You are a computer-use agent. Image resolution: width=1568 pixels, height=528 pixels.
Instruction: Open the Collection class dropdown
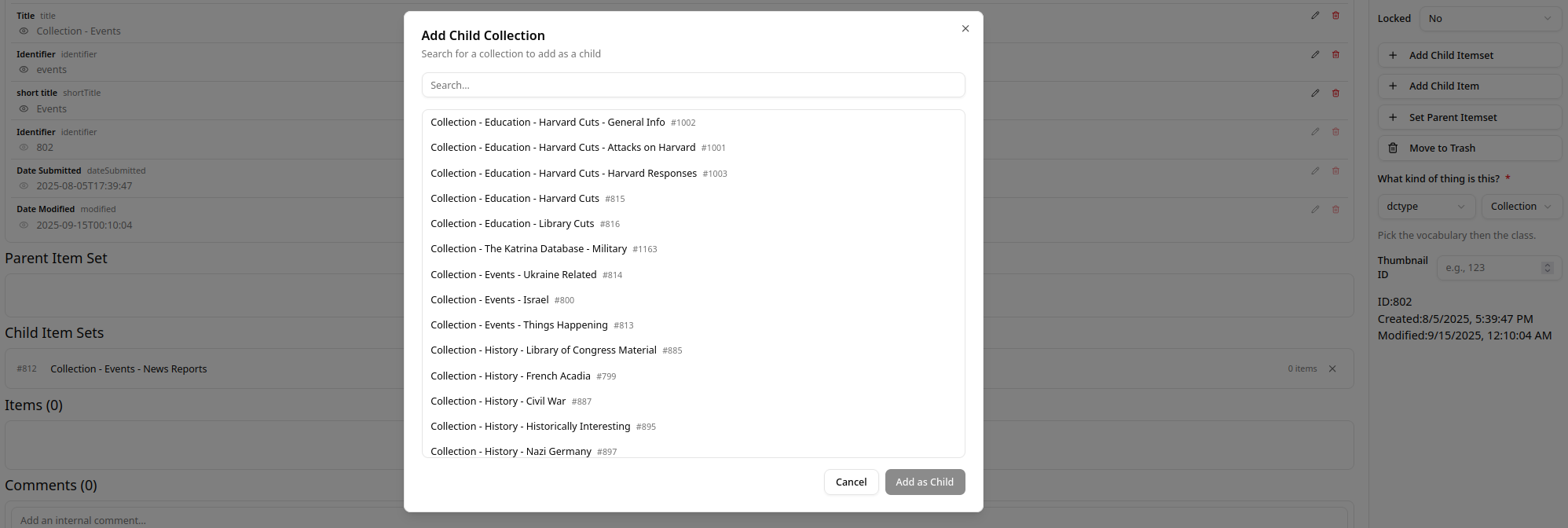pyautogui.click(x=1522, y=207)
